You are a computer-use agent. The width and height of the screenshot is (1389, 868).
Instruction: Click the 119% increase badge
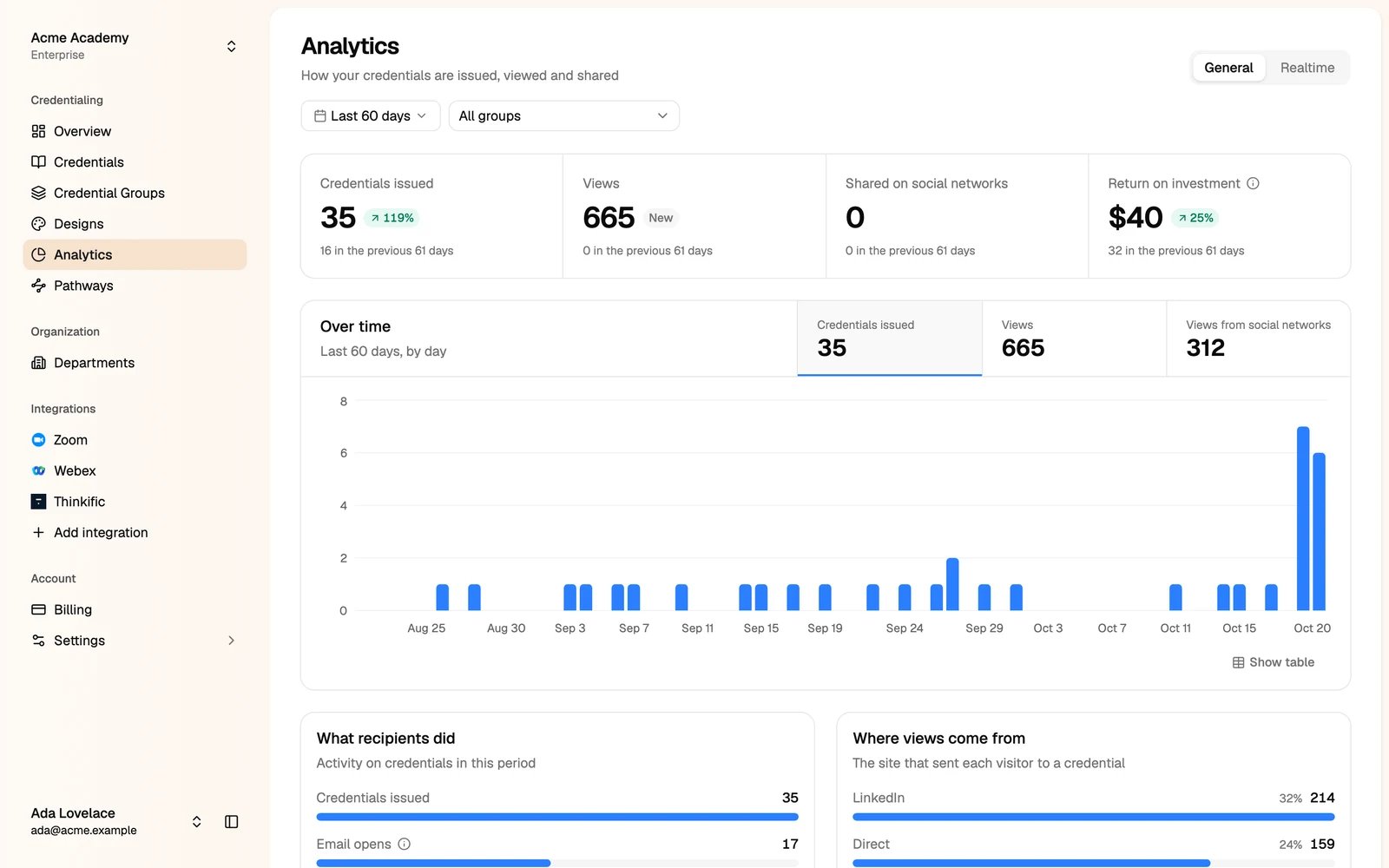392,218
